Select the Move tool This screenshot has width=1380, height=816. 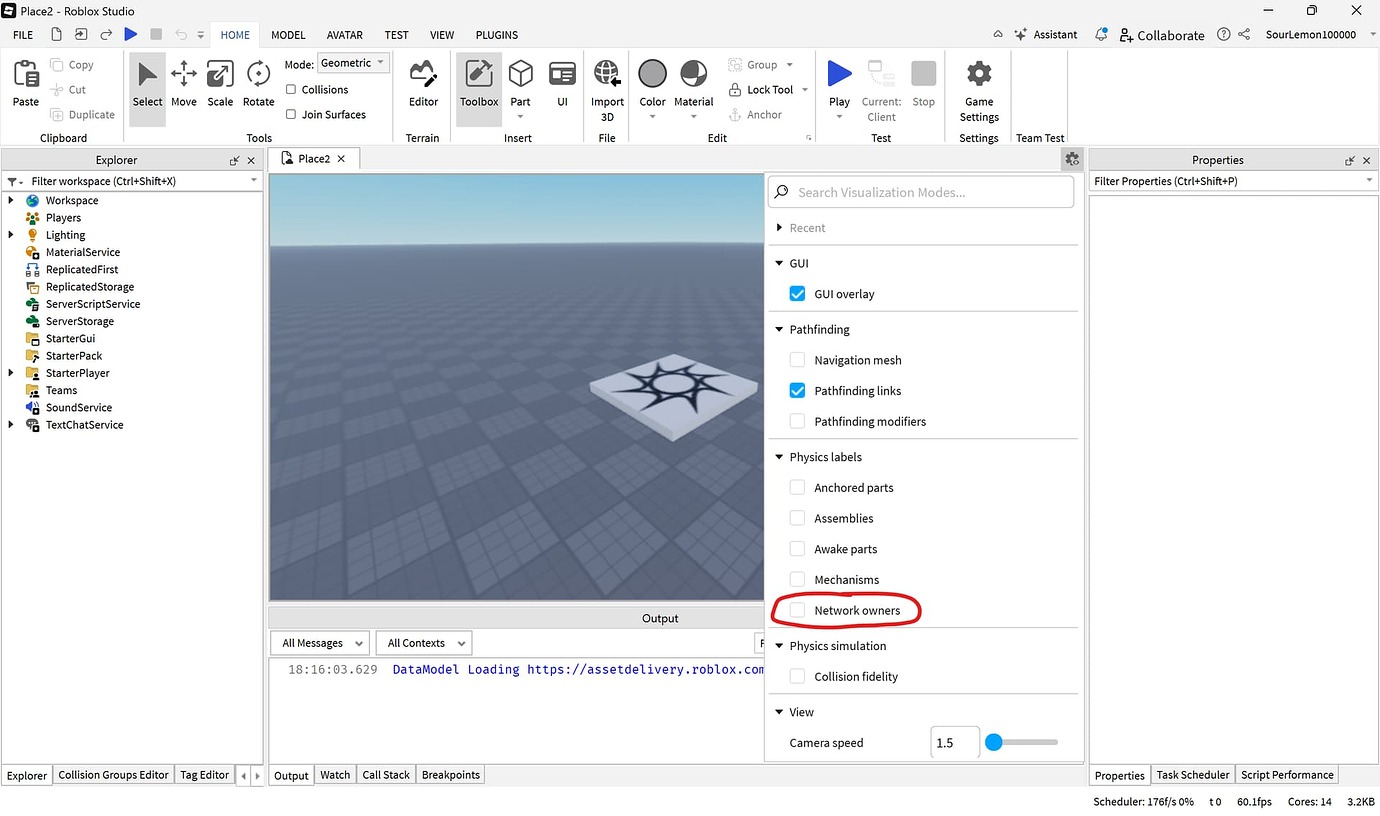(183, 85)
